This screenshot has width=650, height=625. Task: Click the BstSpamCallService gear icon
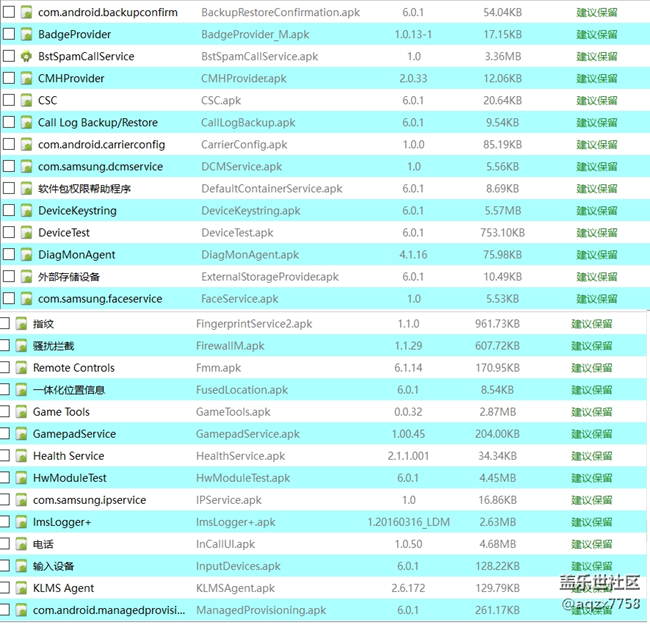[27, 56]
